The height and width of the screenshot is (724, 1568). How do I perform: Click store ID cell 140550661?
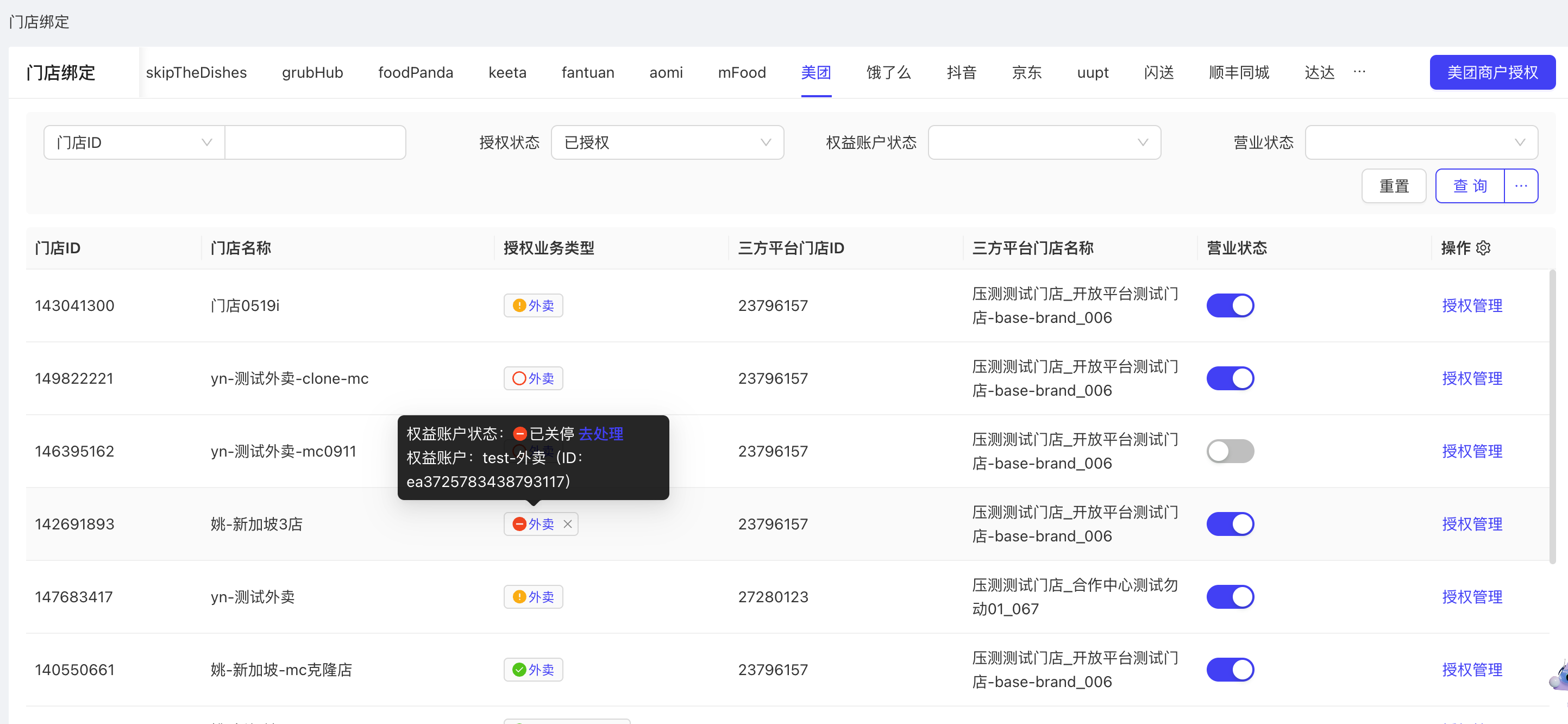74,670
